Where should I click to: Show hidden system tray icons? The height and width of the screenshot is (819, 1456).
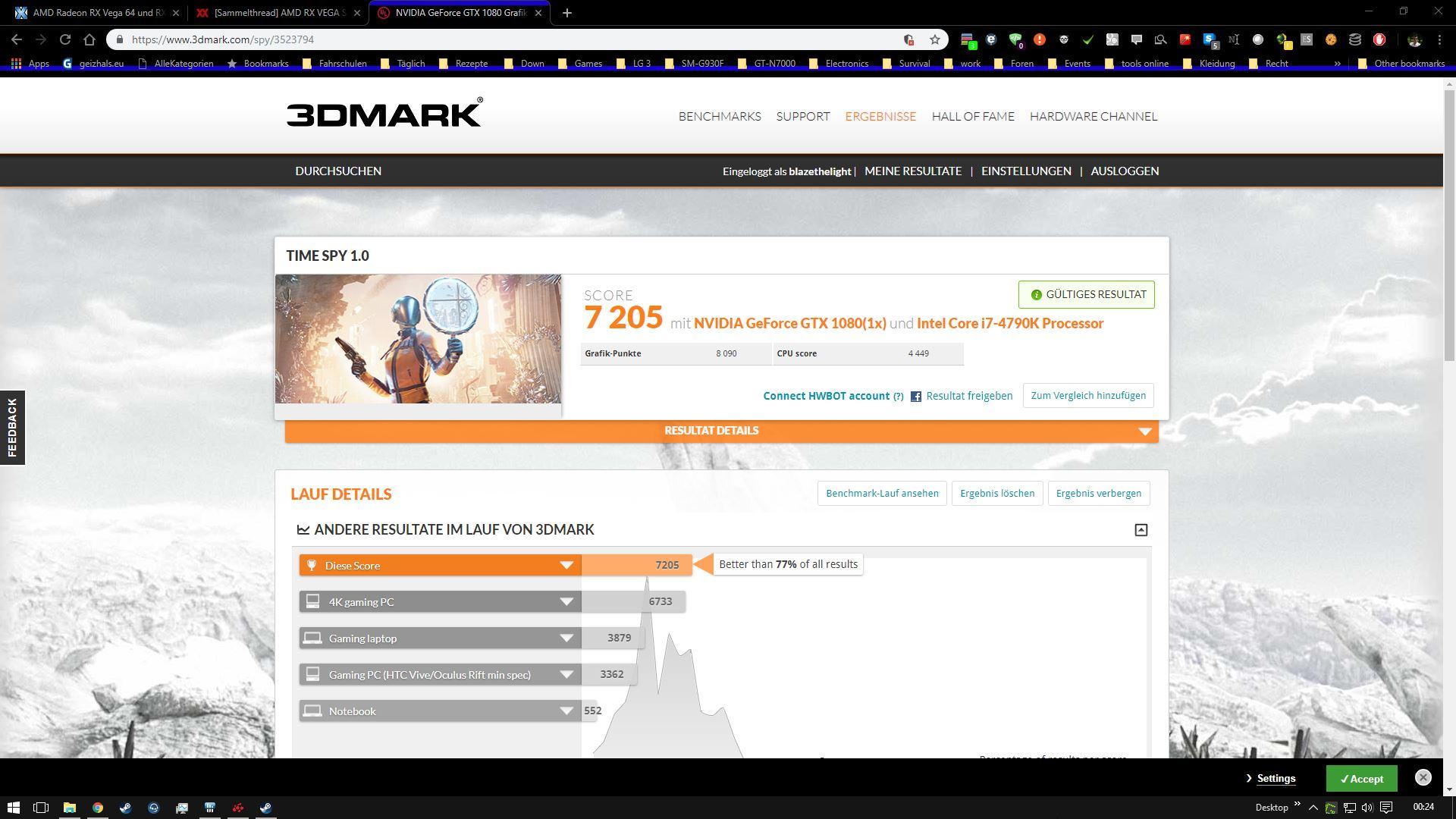(1313, 808)
